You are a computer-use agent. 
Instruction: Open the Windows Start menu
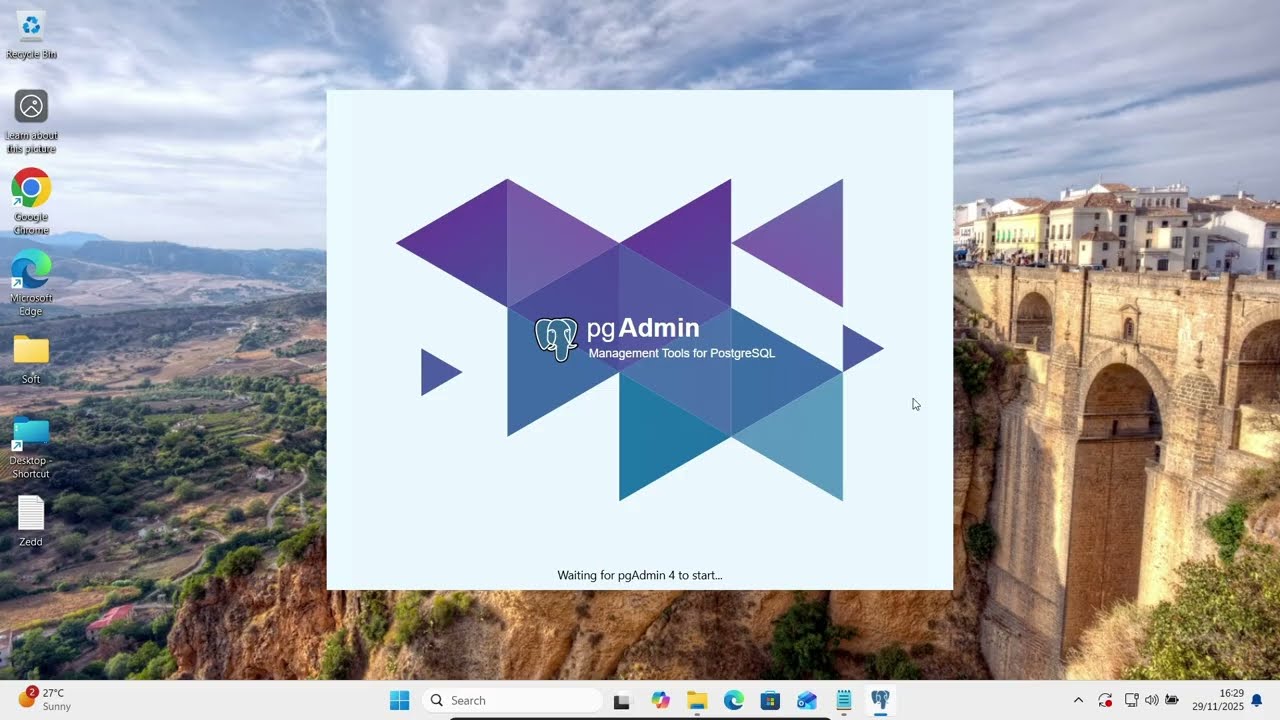(399, 700)
